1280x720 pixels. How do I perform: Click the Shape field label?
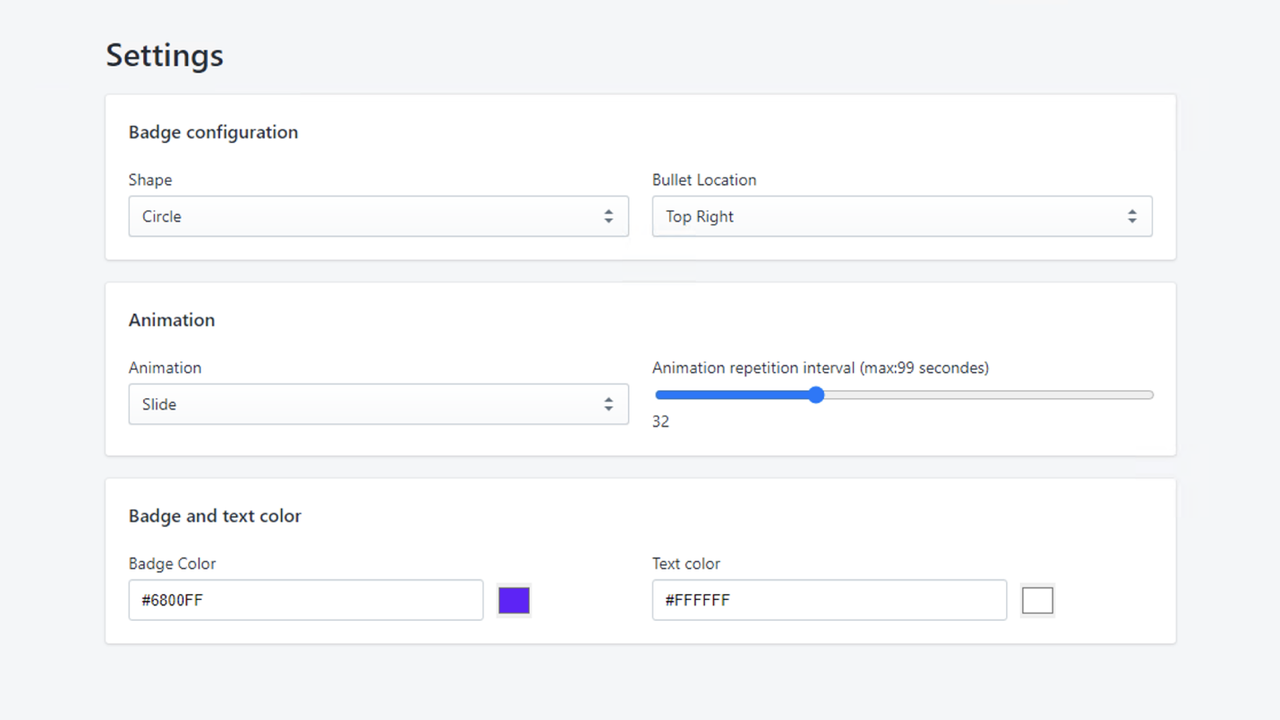coord(150,180)
